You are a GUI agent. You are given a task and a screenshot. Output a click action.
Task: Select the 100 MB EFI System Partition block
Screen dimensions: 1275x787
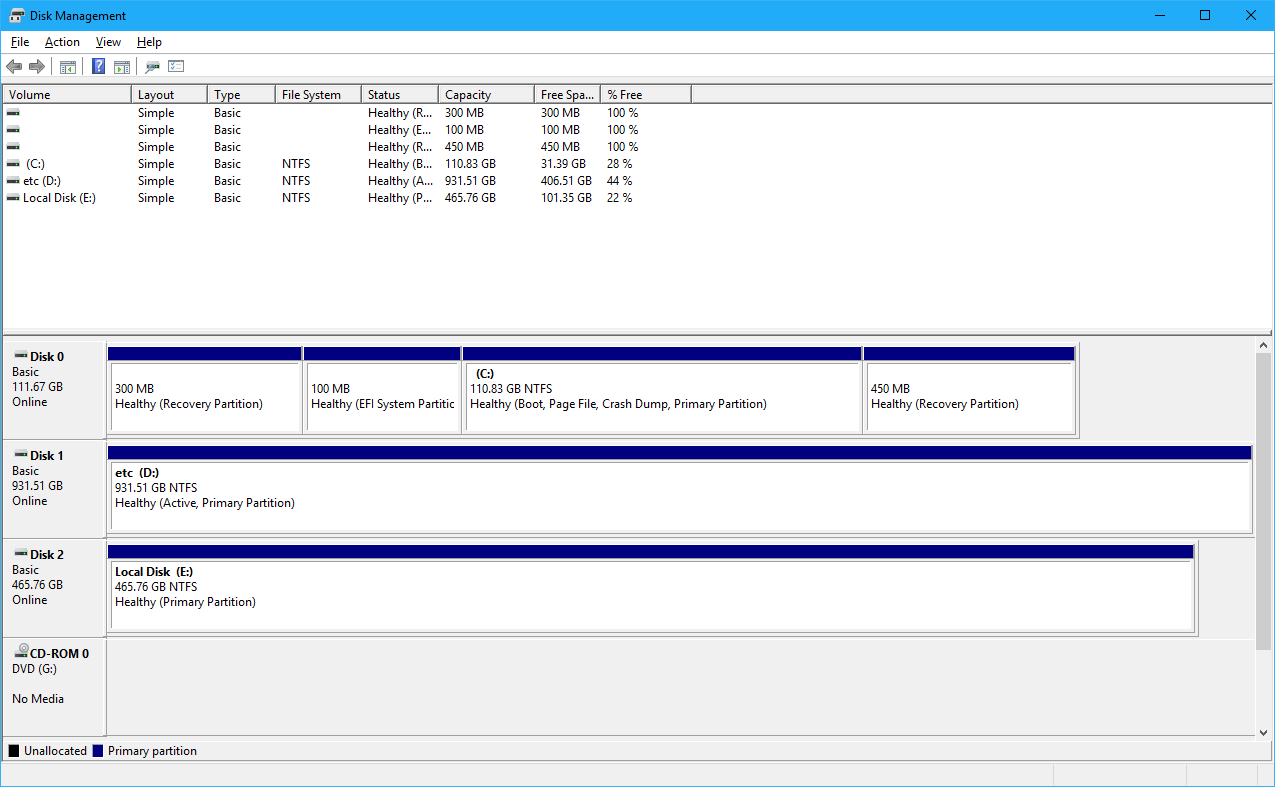[382, 390]
